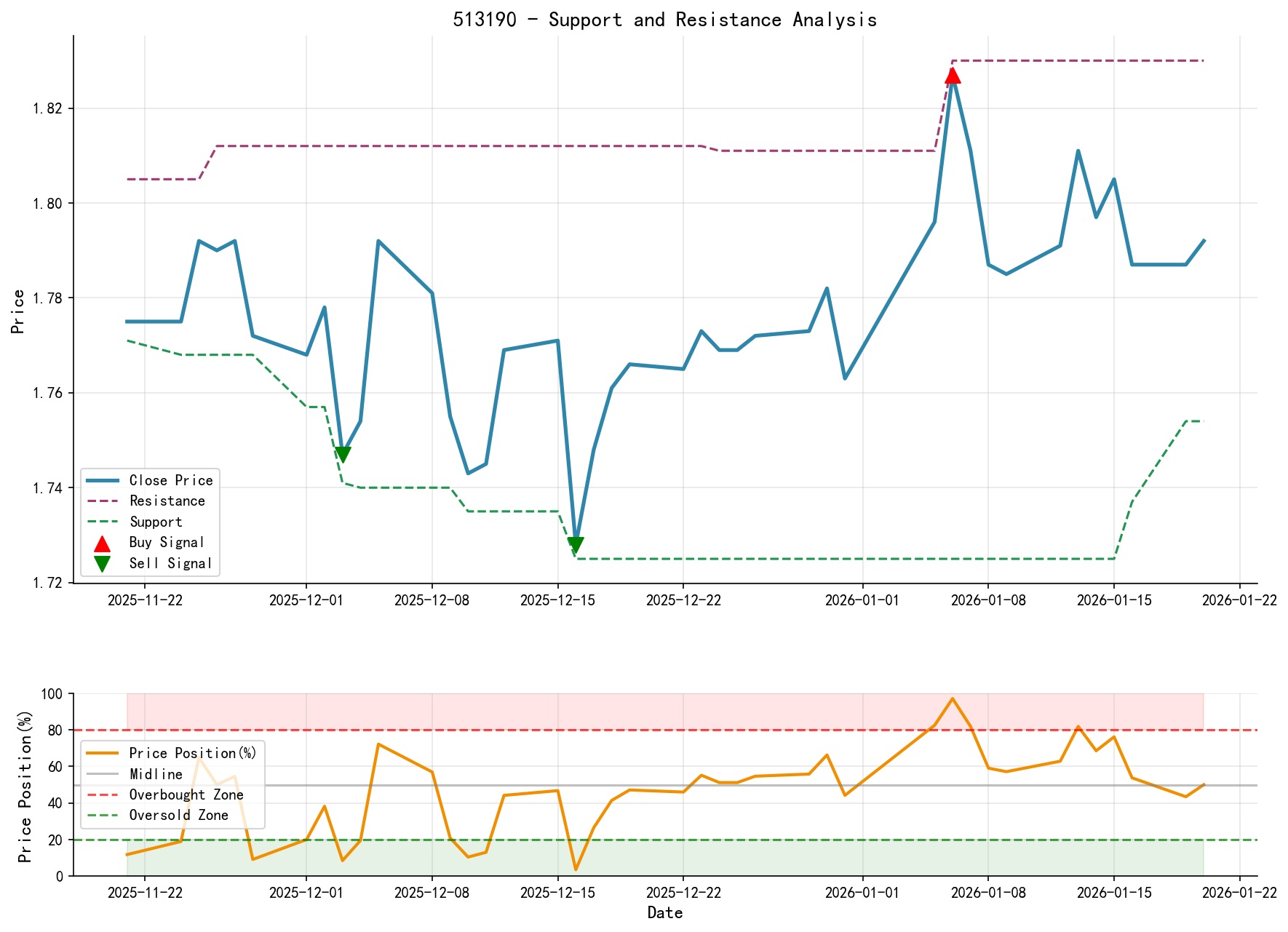The width and height of the screenshot is (1288, 932).
Task: Select the red Buy Signal triangle marker
Action: (953, 75)
